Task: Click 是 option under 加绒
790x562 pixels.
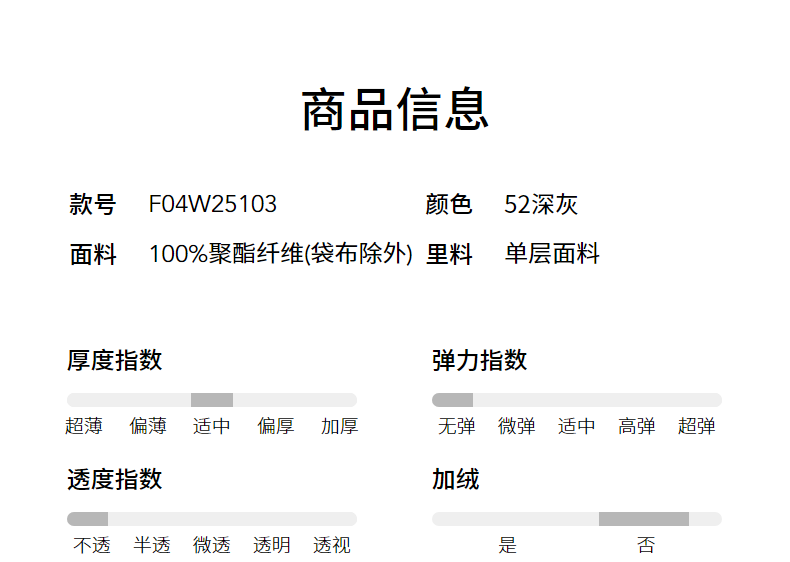Action: 508,545
